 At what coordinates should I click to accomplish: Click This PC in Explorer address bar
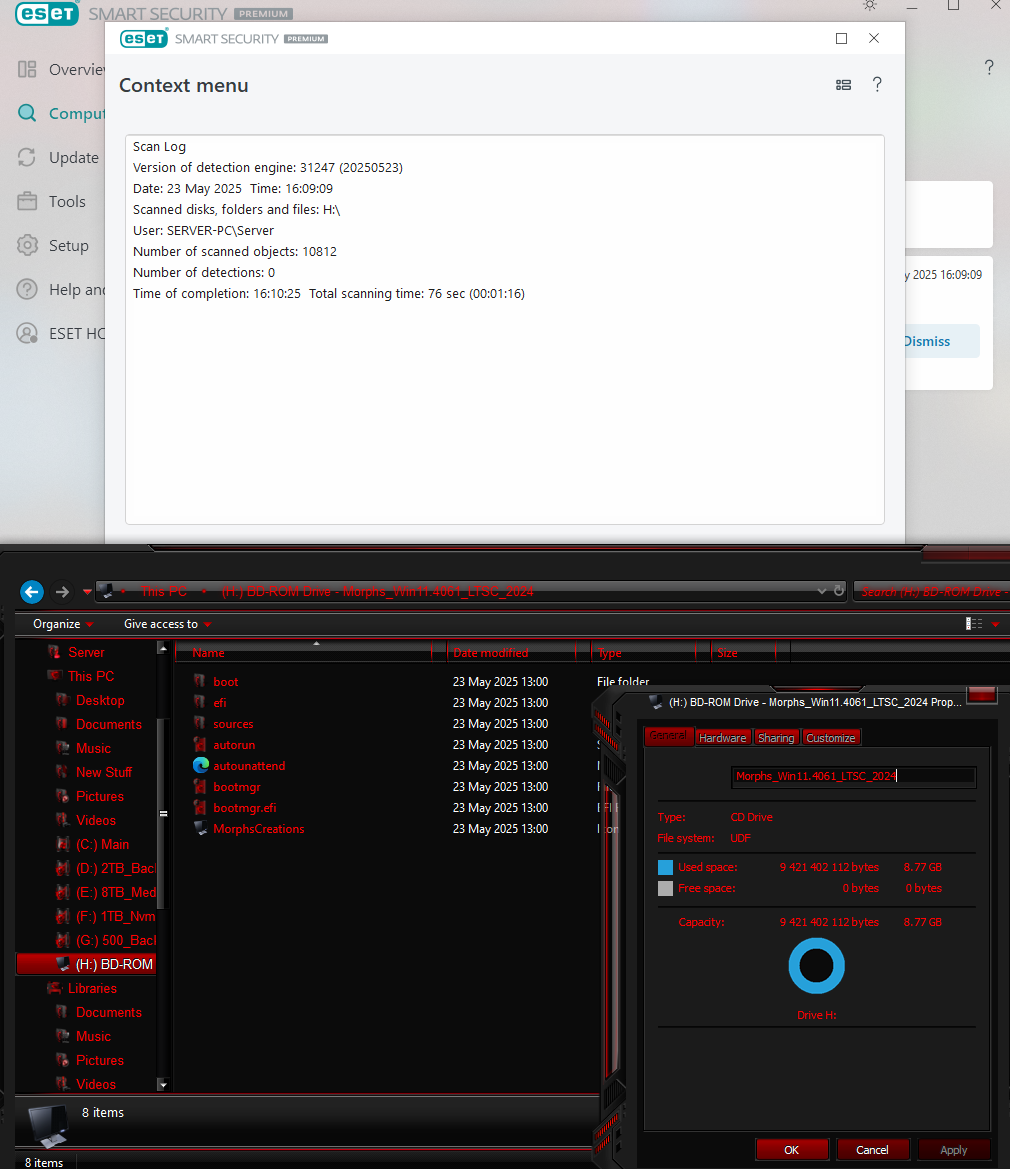[164, 591]
